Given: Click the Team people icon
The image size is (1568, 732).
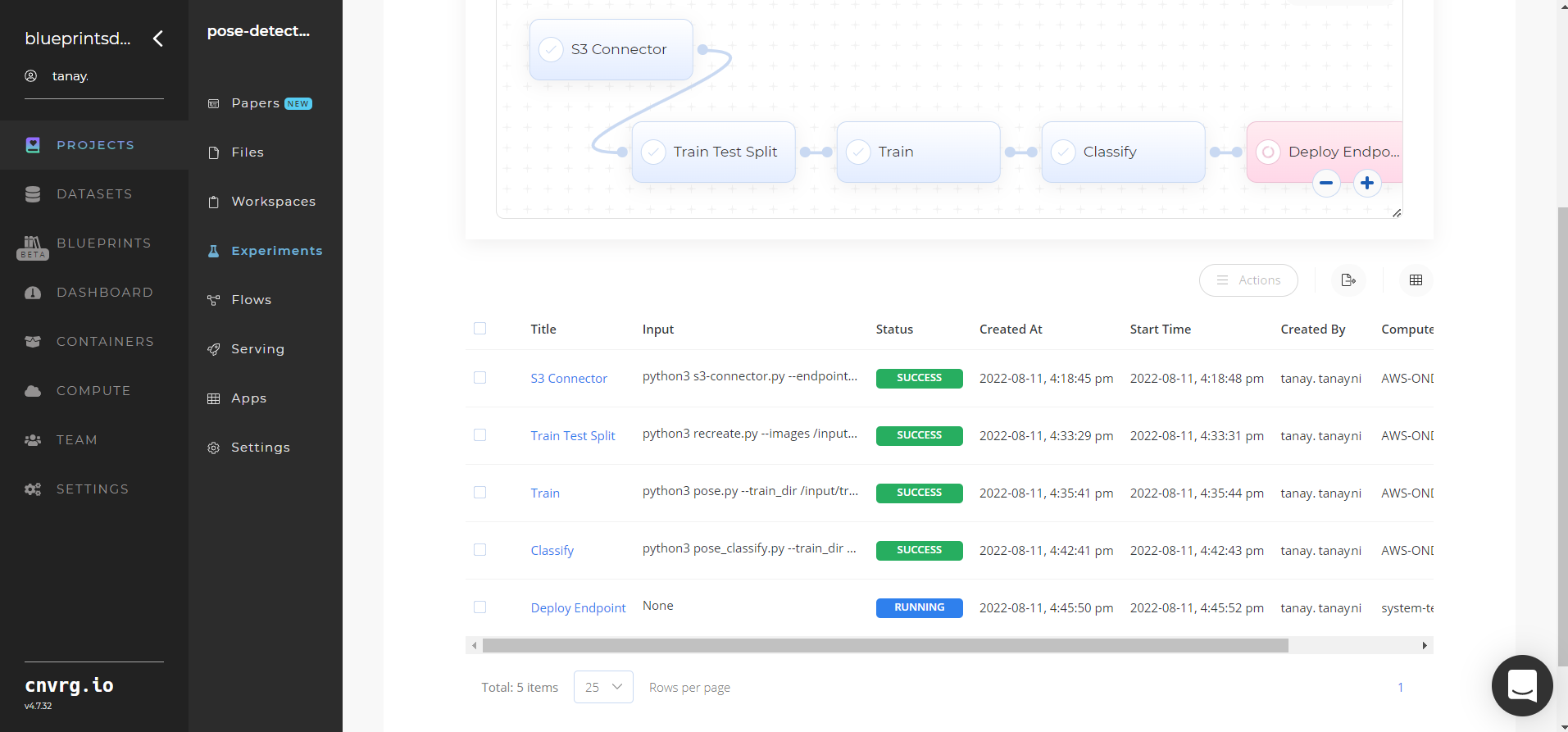Looking at the screenshot, I should (x=33, y=440).
